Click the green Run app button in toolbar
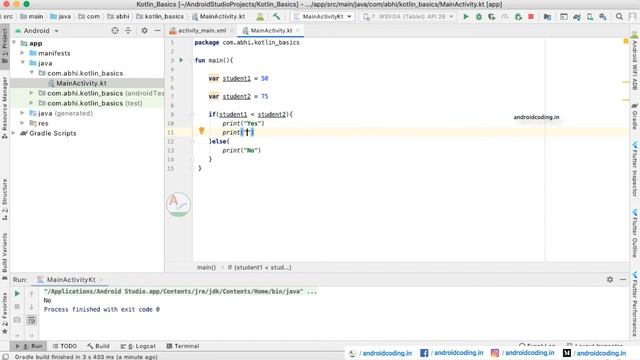 [x=466, y=17]
